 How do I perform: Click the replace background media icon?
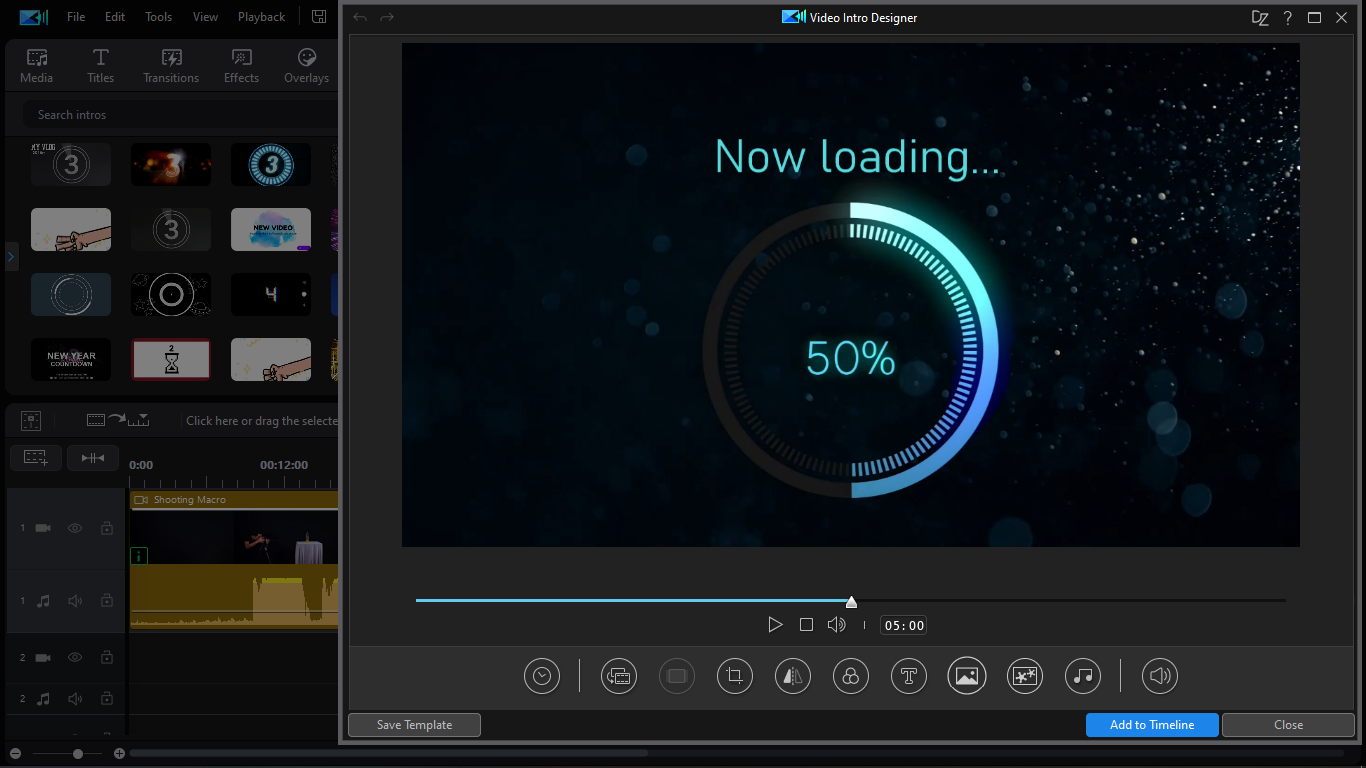tap(619, 676)
